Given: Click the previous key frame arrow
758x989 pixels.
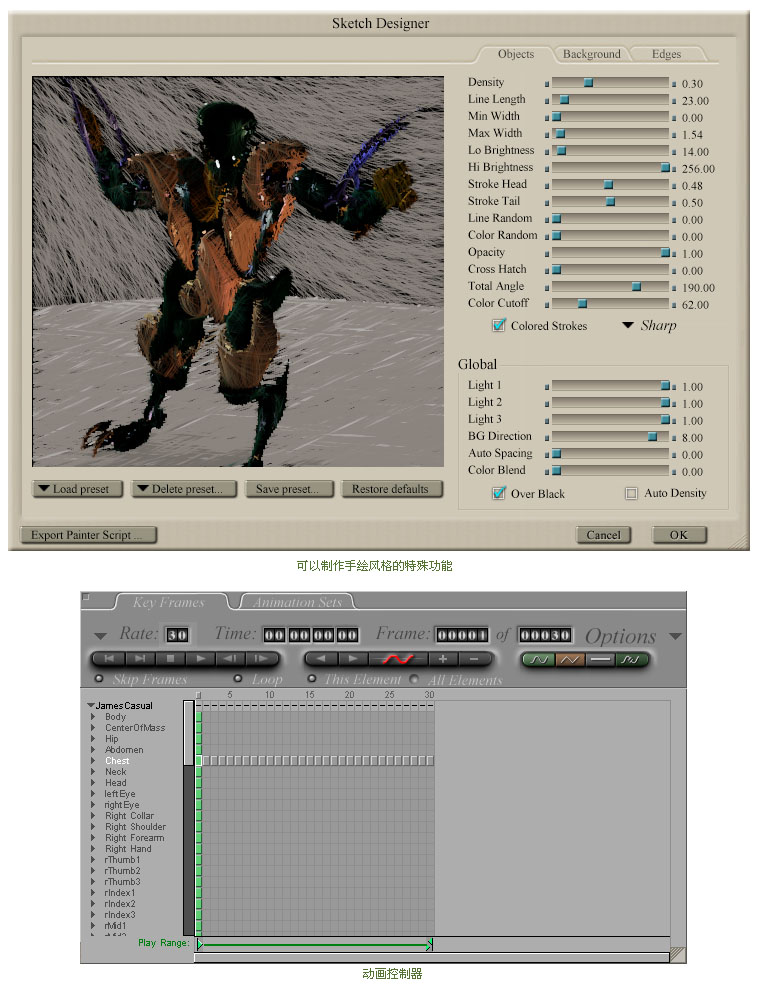Looking at the screenshot, I should [322, 659].
